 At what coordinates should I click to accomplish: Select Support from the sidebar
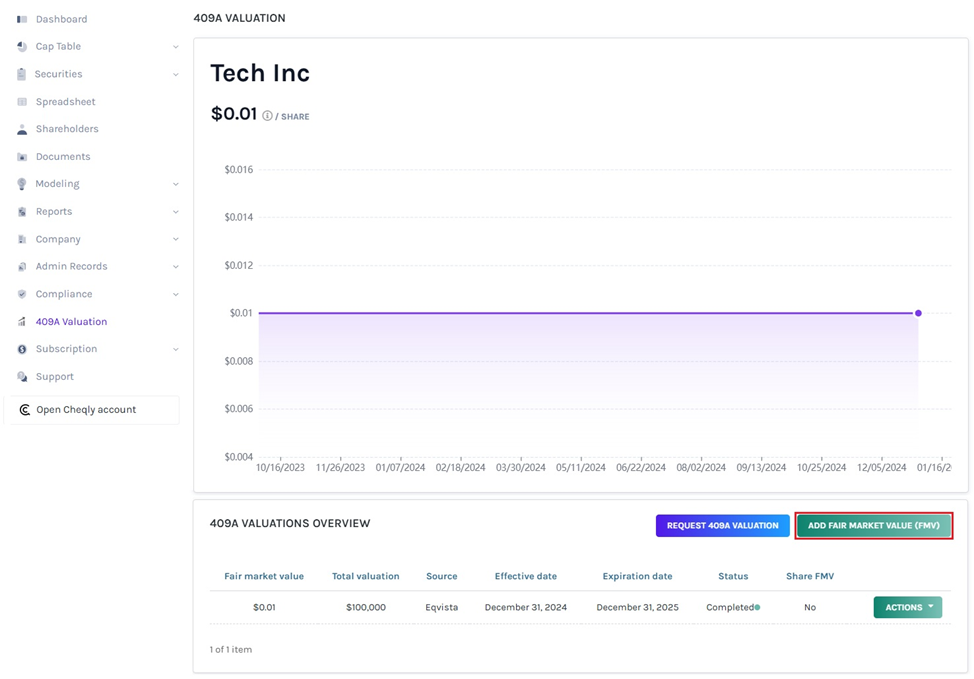point(55,376)
